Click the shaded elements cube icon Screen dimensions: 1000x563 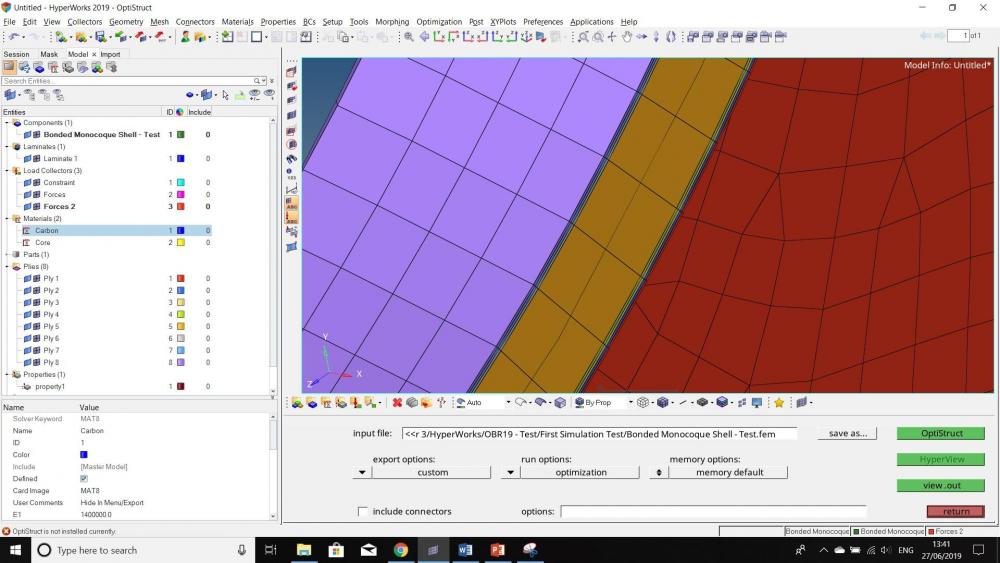[x=663, y=402]
